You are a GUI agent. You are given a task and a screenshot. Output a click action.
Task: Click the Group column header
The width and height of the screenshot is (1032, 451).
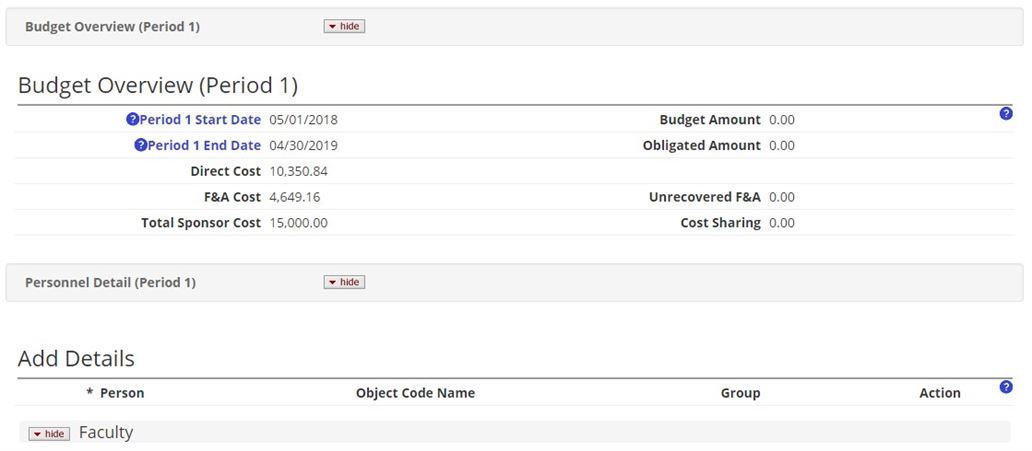[x=740, y=393]
